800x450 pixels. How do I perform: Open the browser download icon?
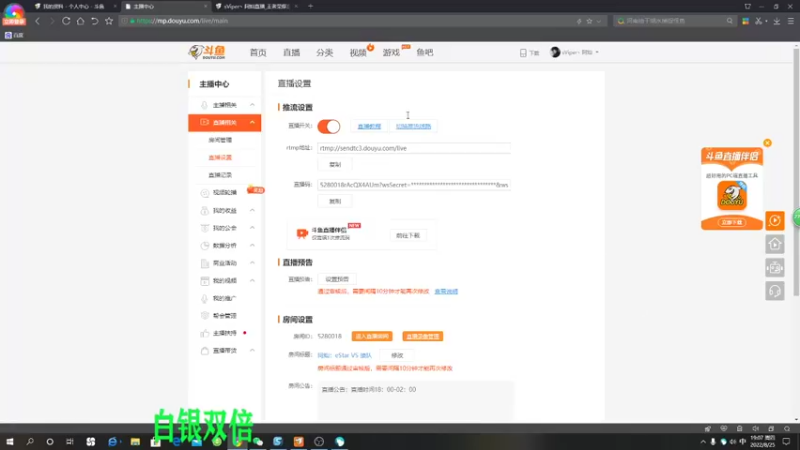pyautogui.click(x=777, y=21)
